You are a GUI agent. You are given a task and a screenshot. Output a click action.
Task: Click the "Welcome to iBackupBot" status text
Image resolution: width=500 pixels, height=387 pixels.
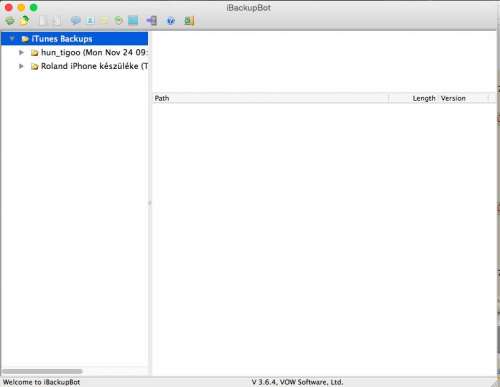pos(41,382)
